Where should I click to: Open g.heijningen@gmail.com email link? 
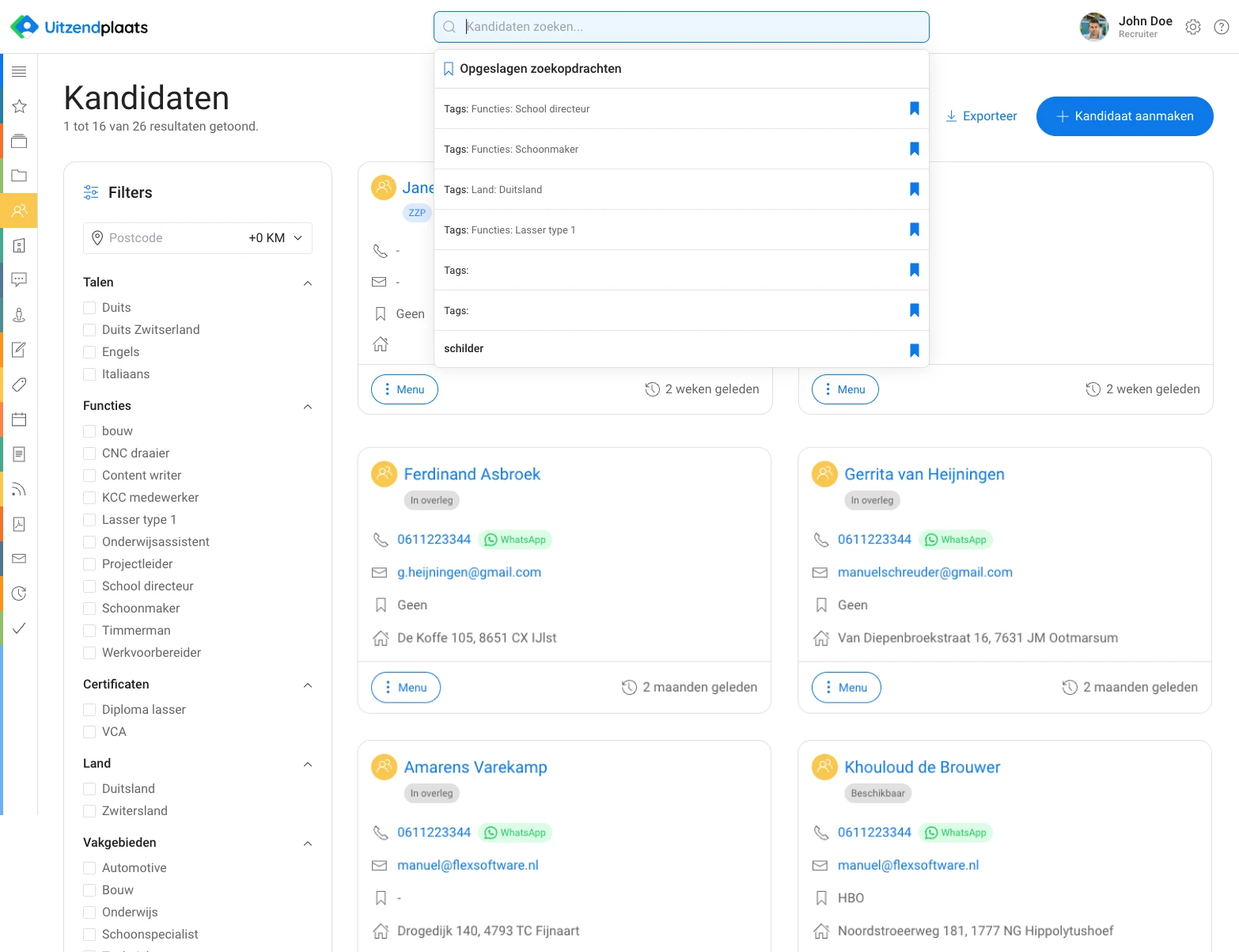pos(468,572)
